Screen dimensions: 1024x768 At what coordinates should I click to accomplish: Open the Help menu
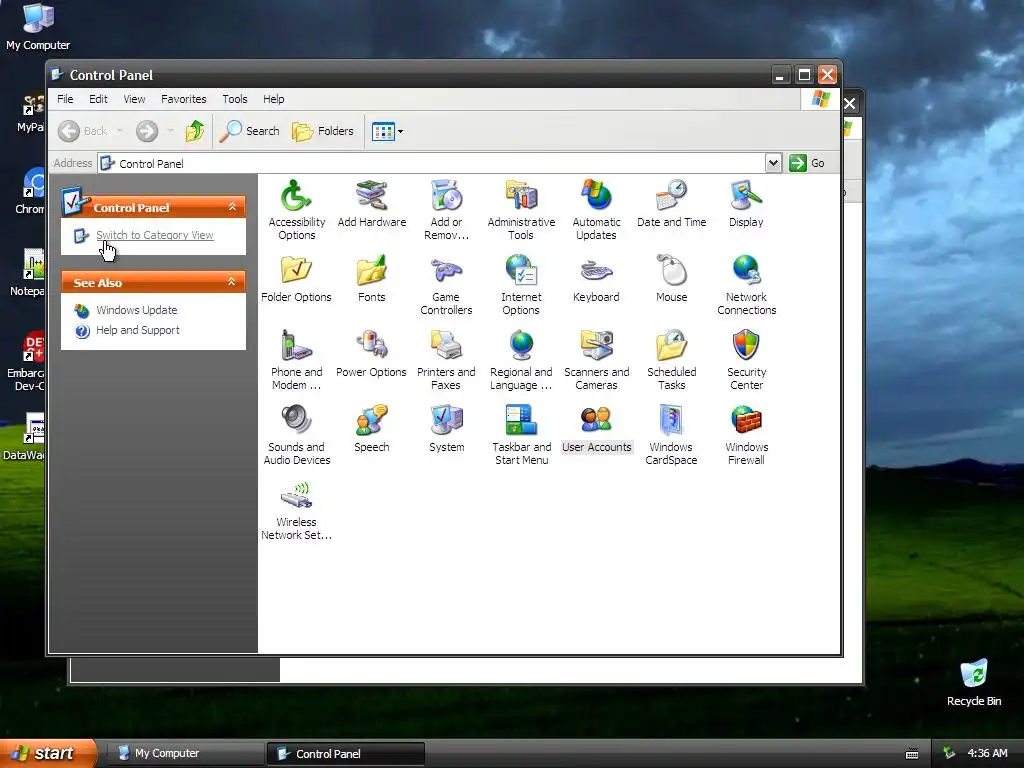274,99
